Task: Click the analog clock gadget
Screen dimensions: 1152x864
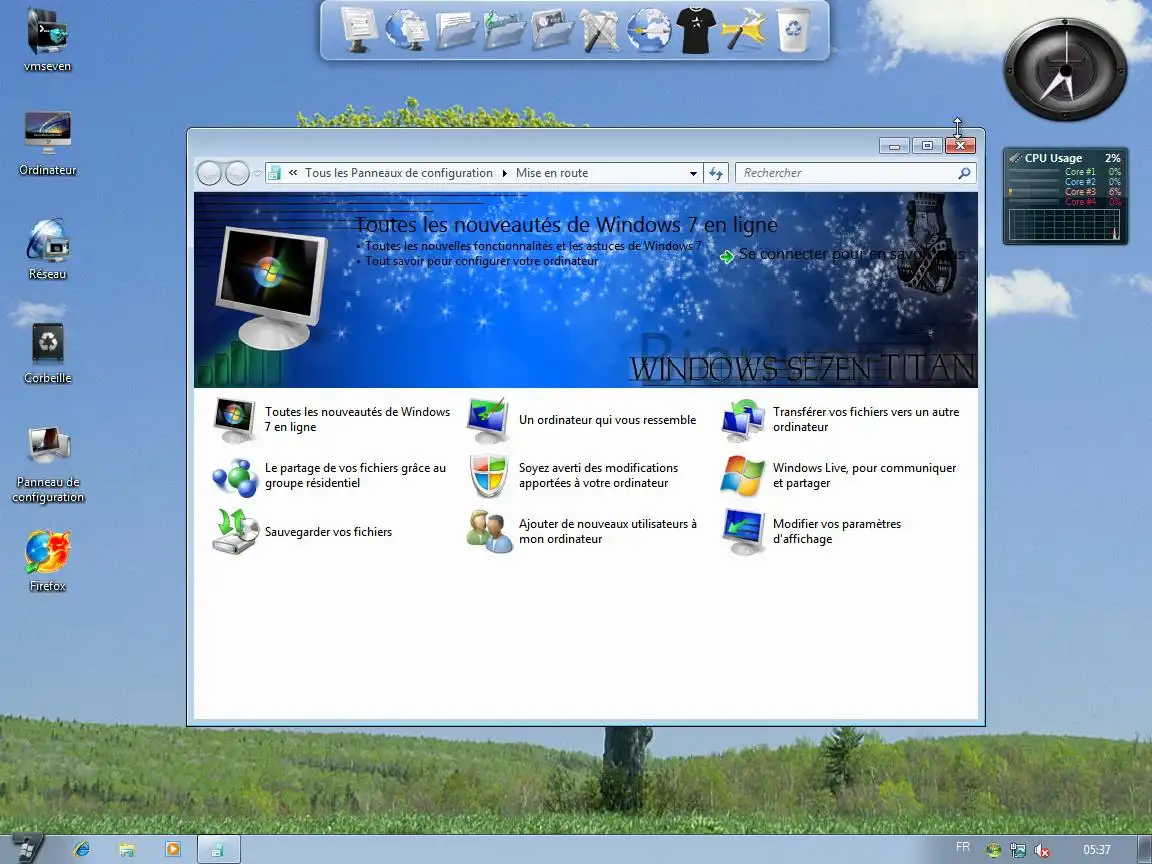Action: (x=1065, y=70)
